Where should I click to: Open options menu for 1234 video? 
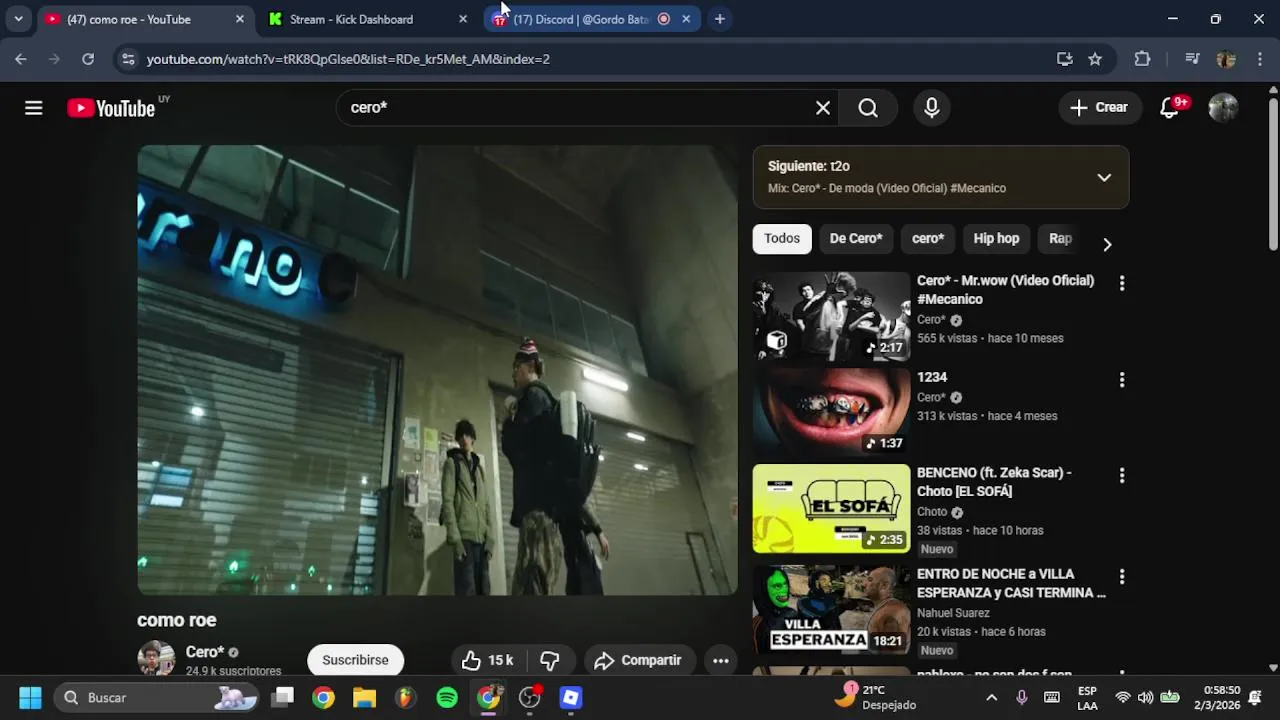[x=1122, y=380]
